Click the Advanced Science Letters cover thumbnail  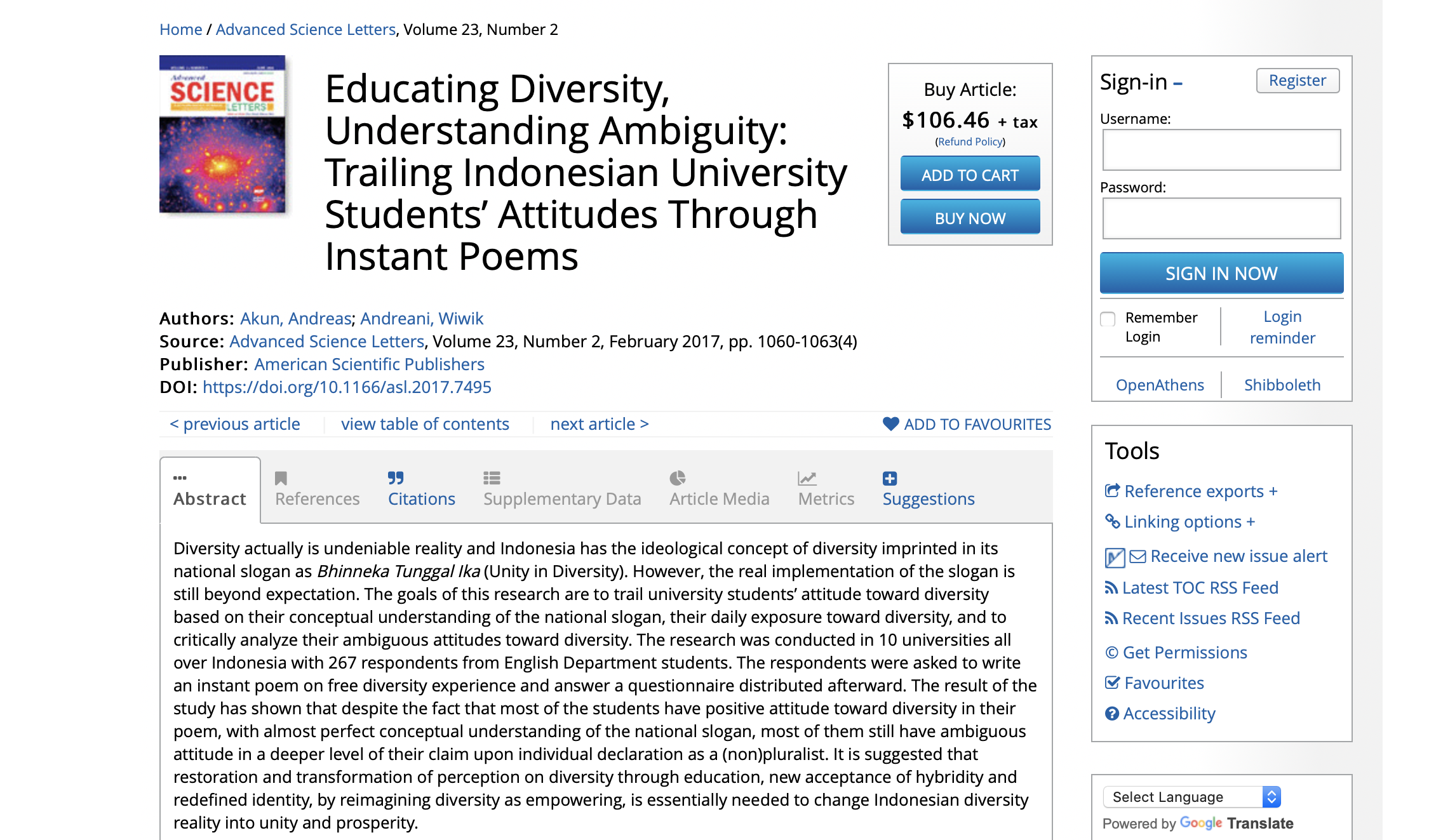(x=222, y=134)
